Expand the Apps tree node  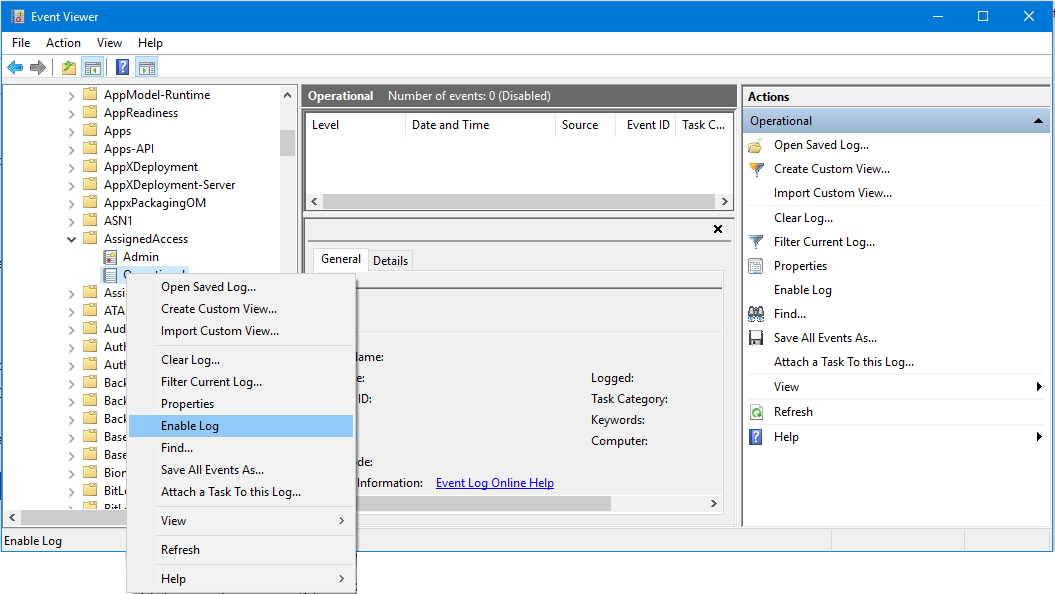[x=71, y=132]
